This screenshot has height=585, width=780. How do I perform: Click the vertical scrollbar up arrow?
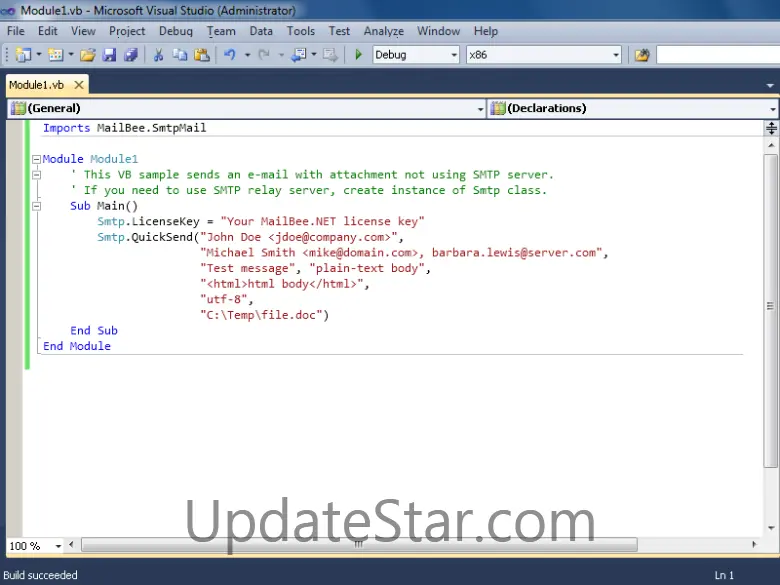[x=771, y=145]
